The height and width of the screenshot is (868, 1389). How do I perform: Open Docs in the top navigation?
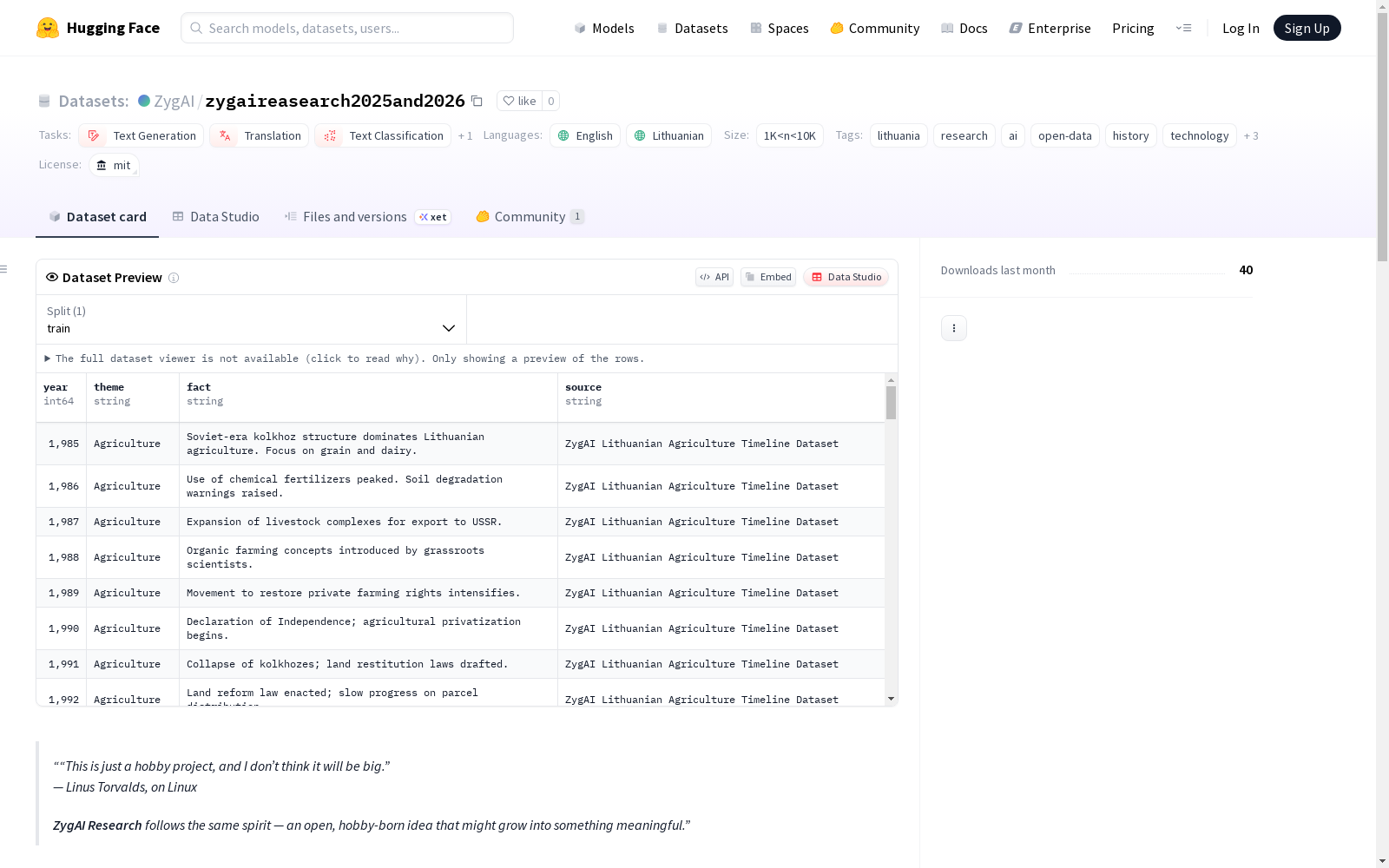(x=964, y=28)
